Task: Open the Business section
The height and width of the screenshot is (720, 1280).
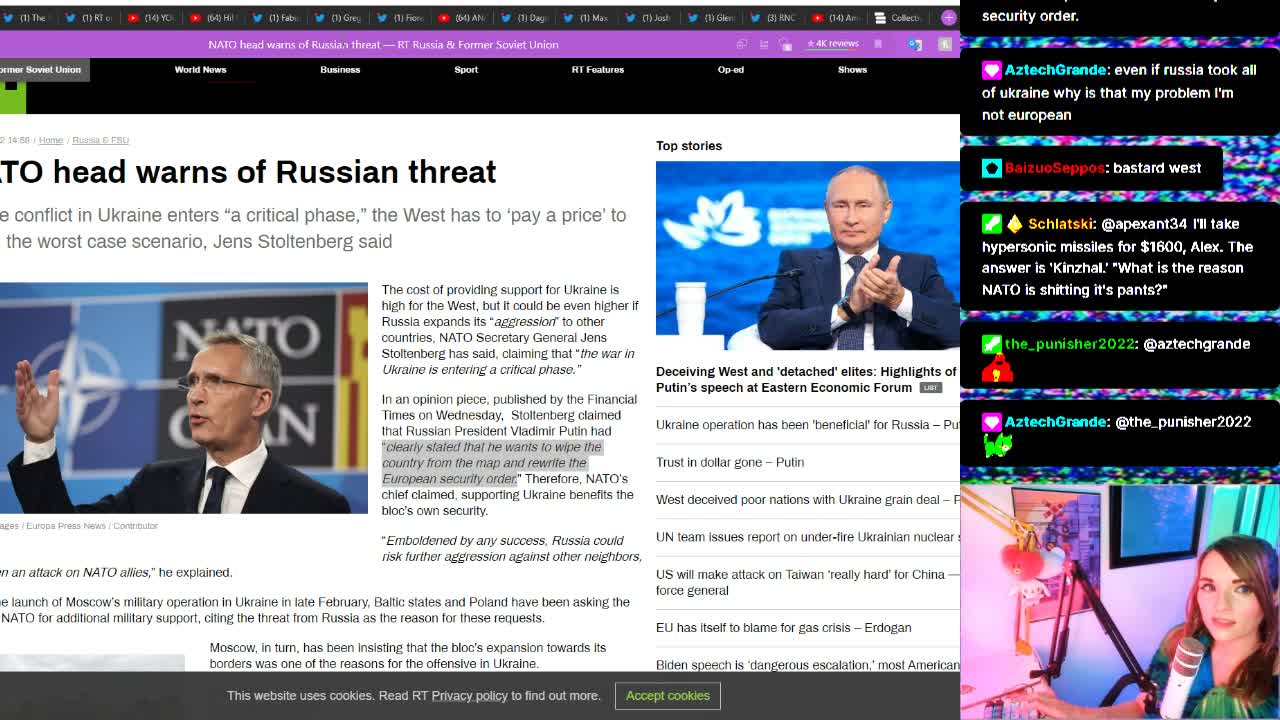Action: (340, 70)
